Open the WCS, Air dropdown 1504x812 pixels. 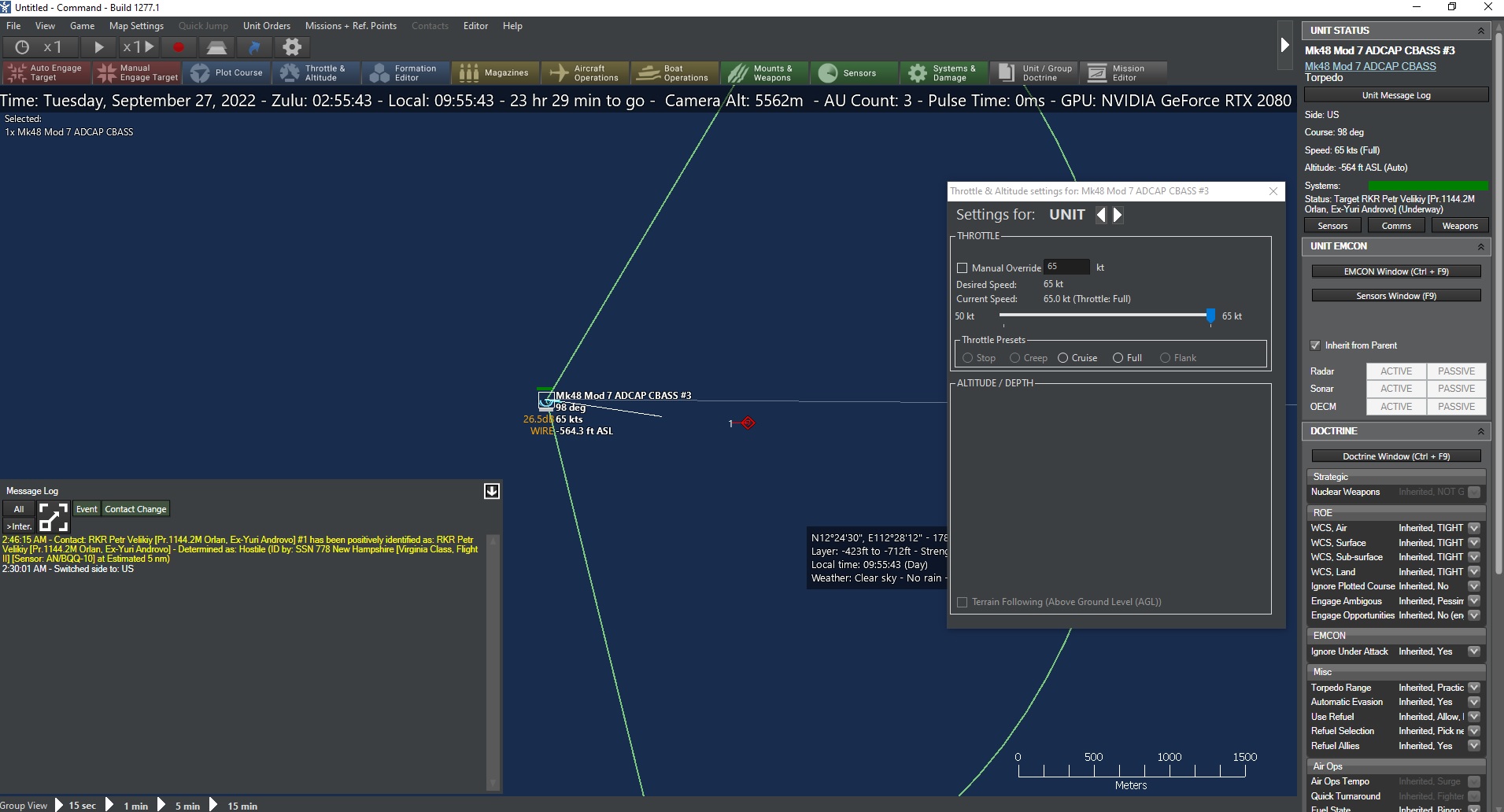pos(1474,528)
